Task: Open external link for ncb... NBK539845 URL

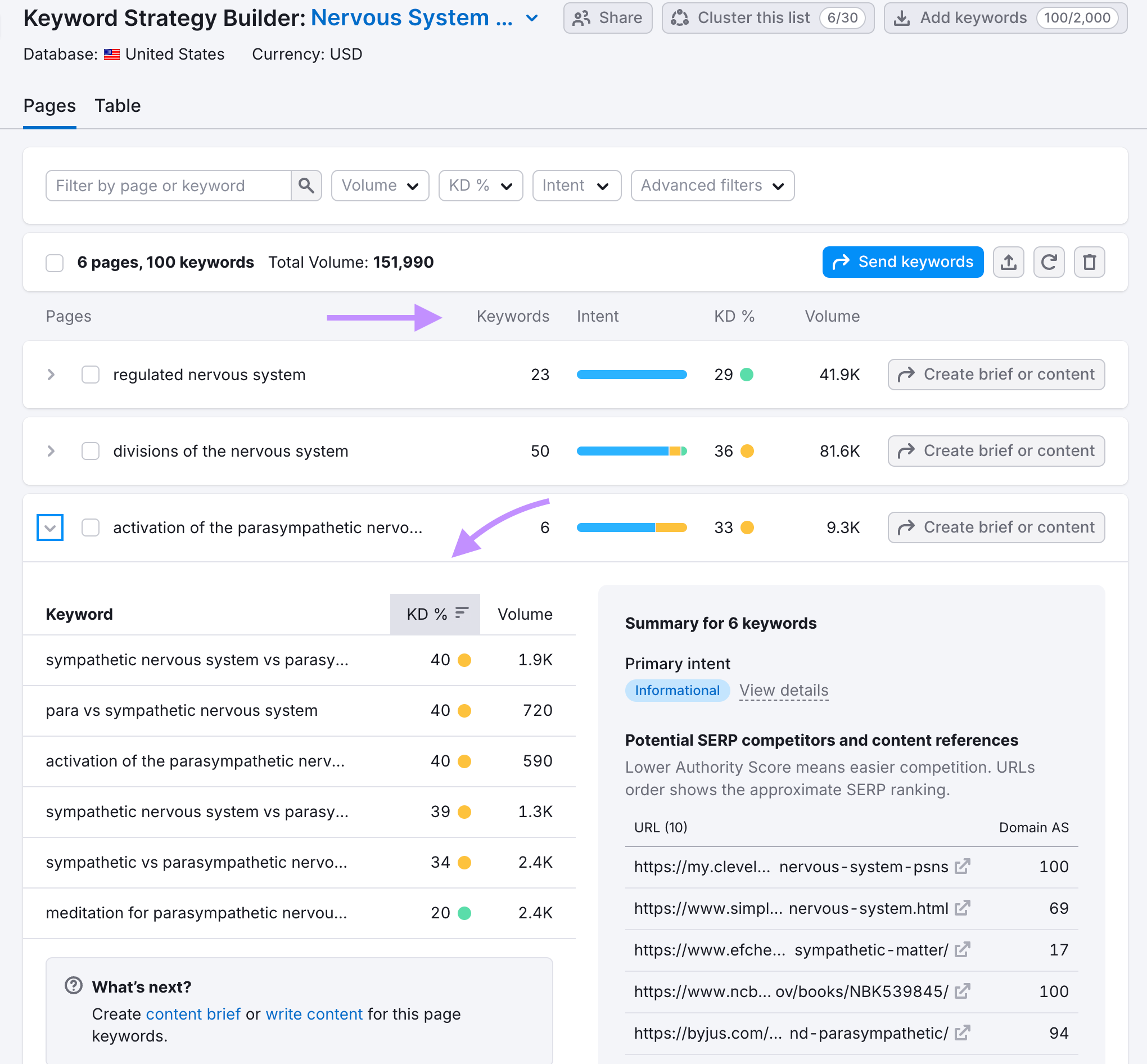Action: [x=961, y=991]
